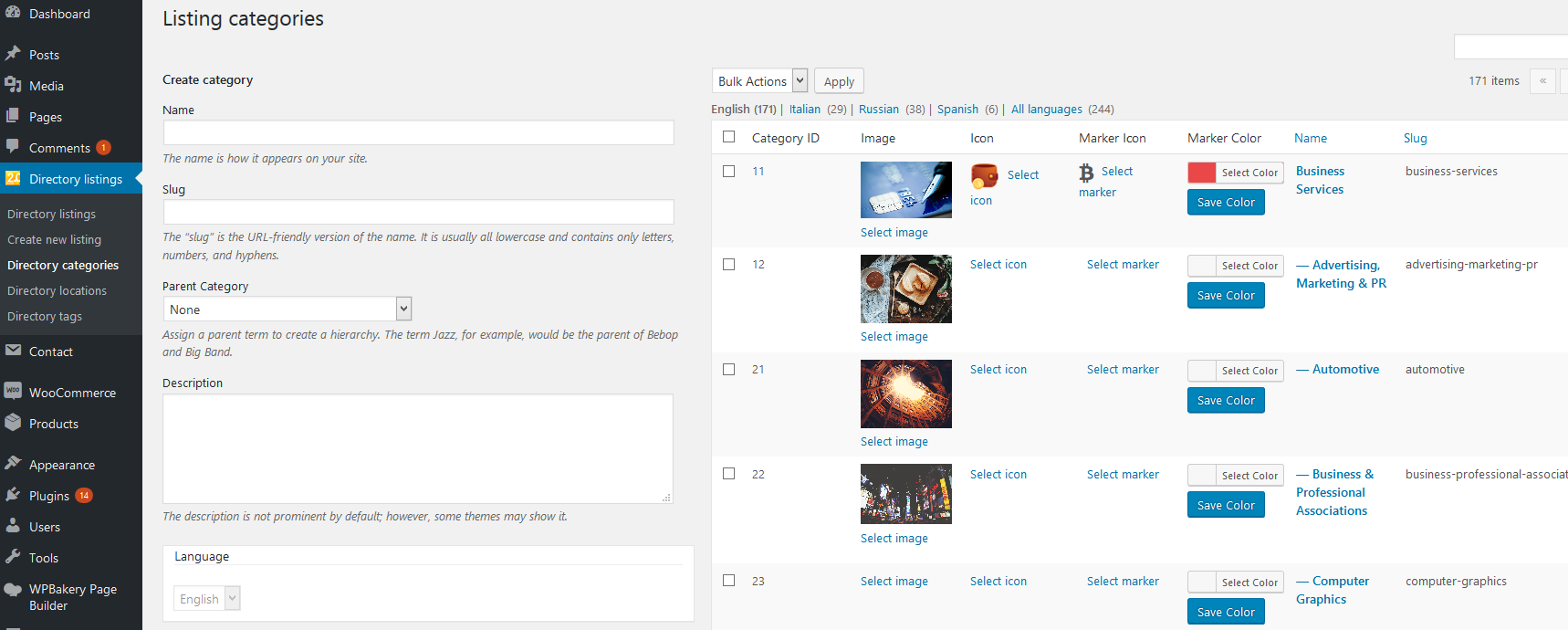
Task: Go to Directory tags submenu item
Action: (x=45, y=317)
